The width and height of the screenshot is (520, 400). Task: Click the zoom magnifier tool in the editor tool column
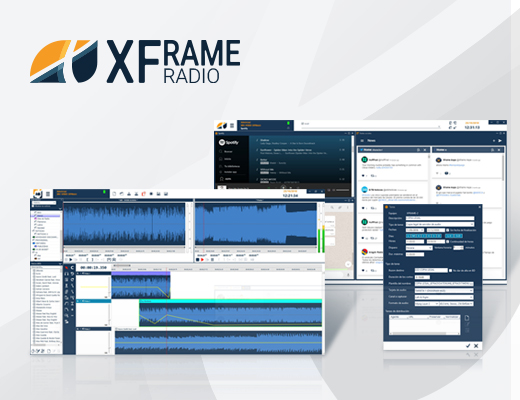tap(67, 315)
